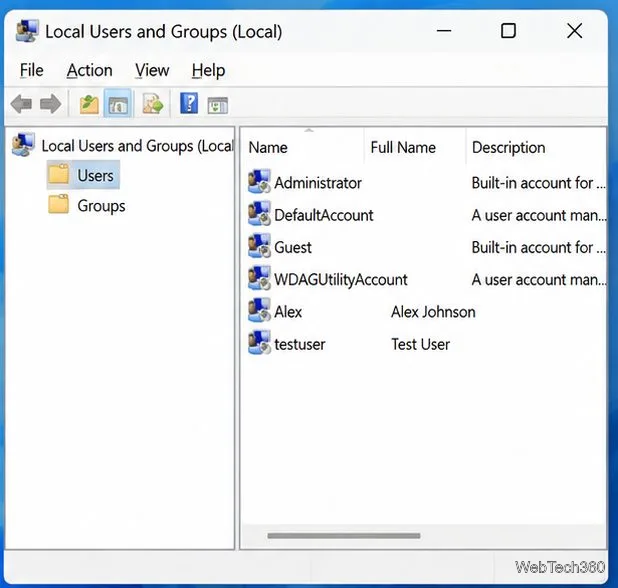The image size is (618, 588).
Task: Click the Administrator user account icon
Action: (259, 181)
